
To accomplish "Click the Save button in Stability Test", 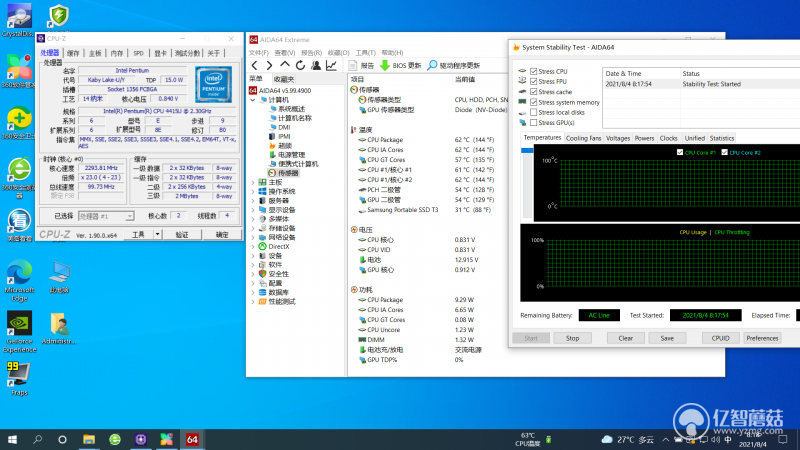I will coord(667,338).
